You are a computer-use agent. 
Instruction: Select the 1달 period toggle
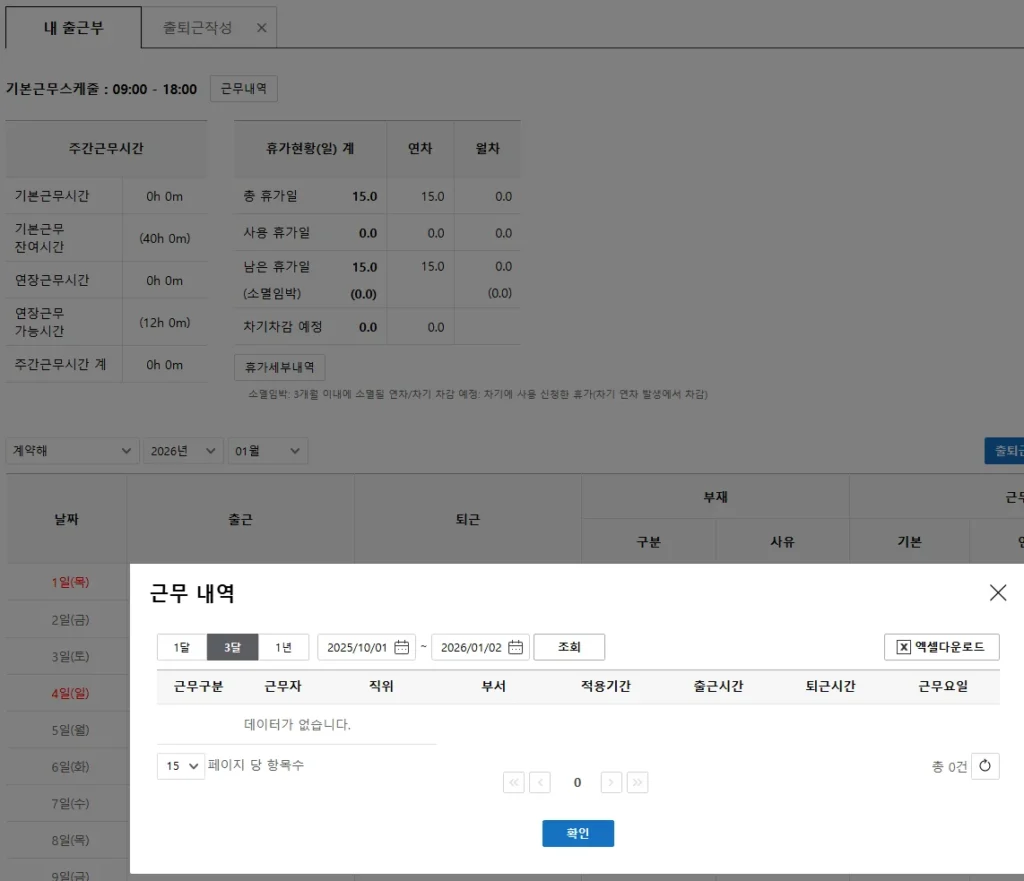(x=182, y=647)
